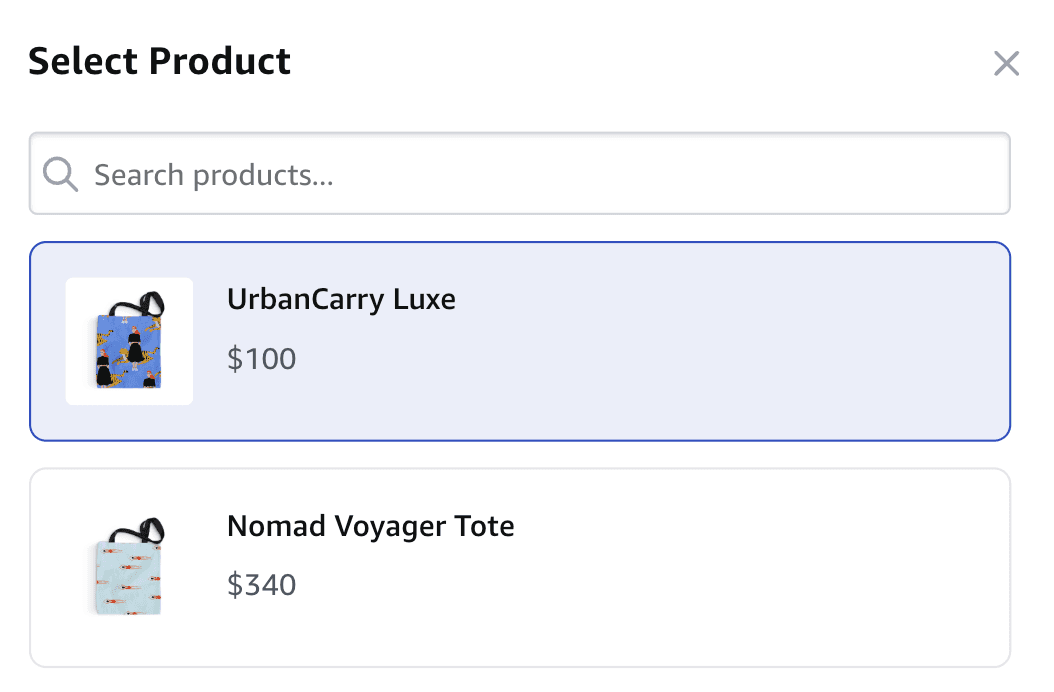This screenshot has width=1054, height=692.
Task: Click the $340 price label
Action: click(262, 584)
